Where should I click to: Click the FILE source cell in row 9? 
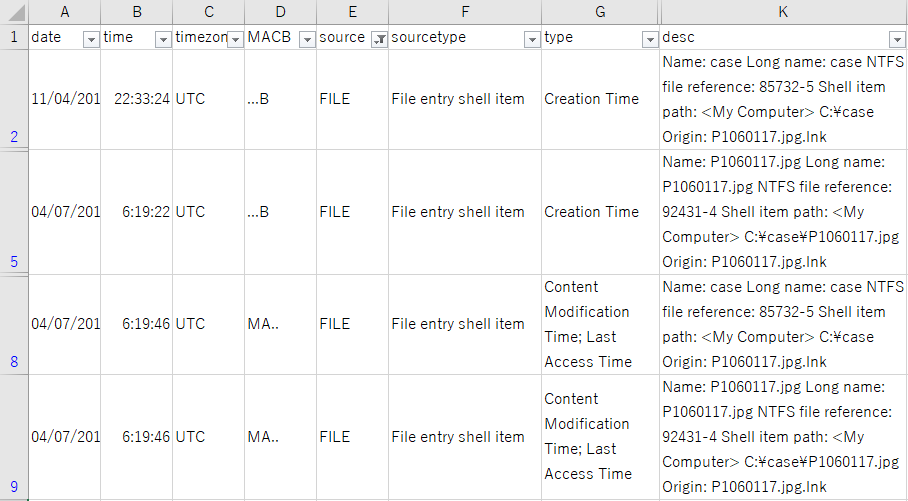pos(352,437)
